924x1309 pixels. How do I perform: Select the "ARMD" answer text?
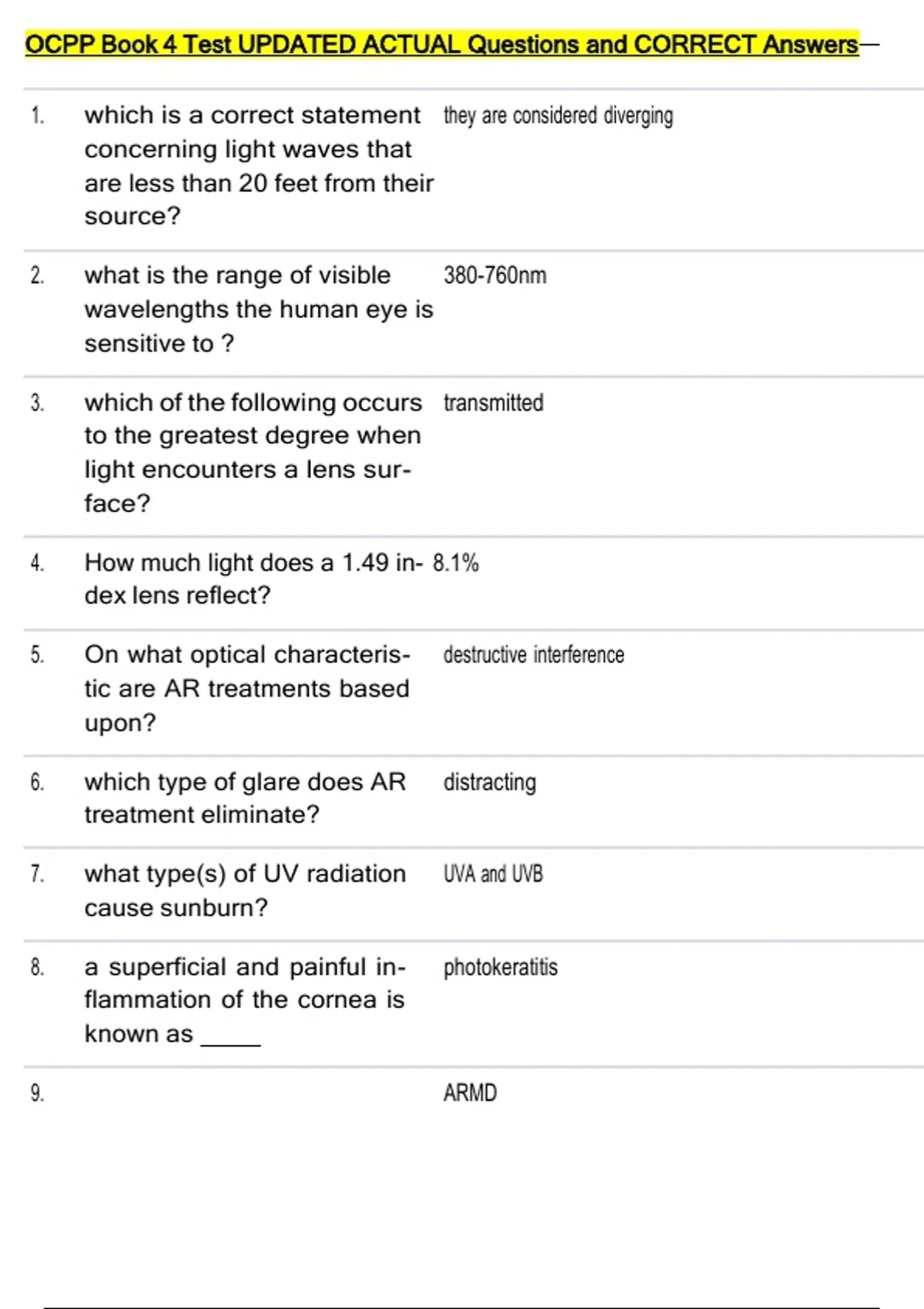coord(470,1093)
